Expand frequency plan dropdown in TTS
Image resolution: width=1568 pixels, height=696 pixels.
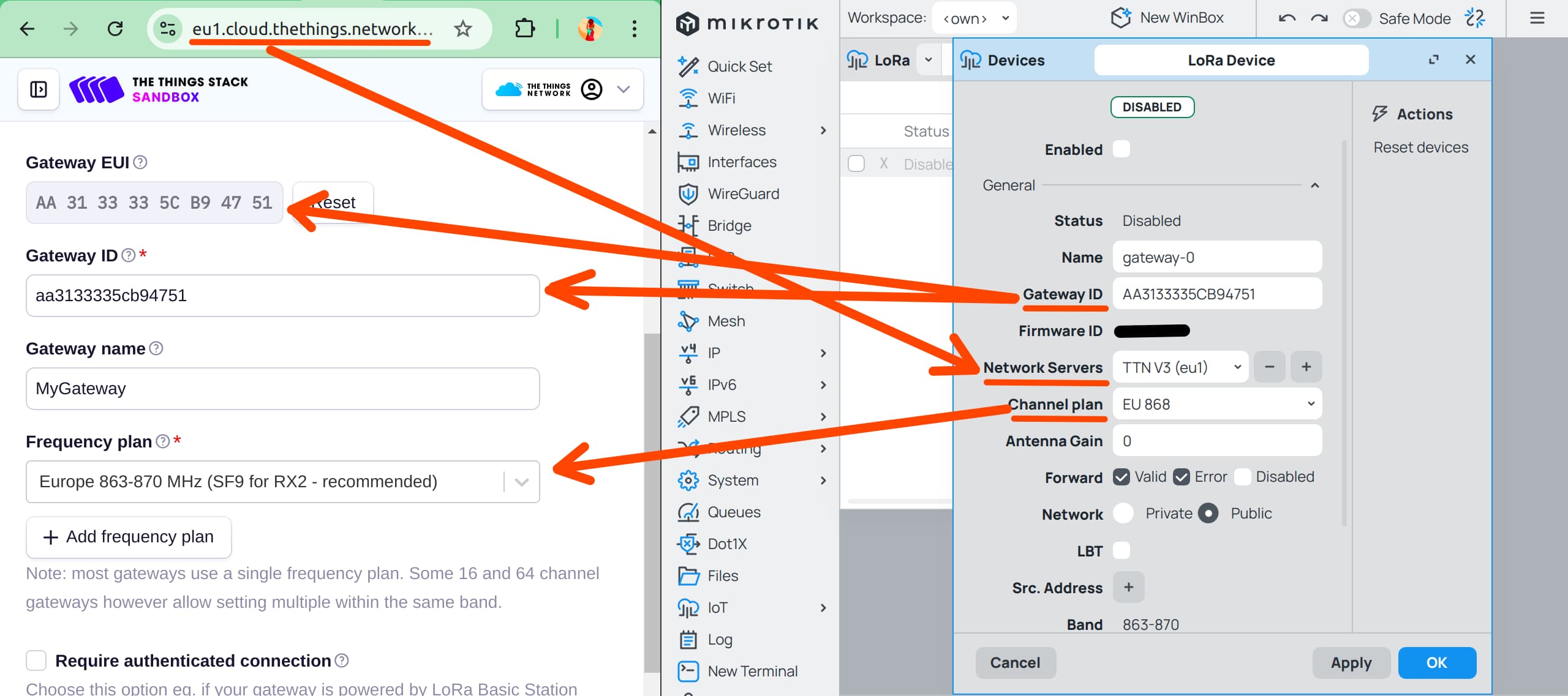click(521, 481)
